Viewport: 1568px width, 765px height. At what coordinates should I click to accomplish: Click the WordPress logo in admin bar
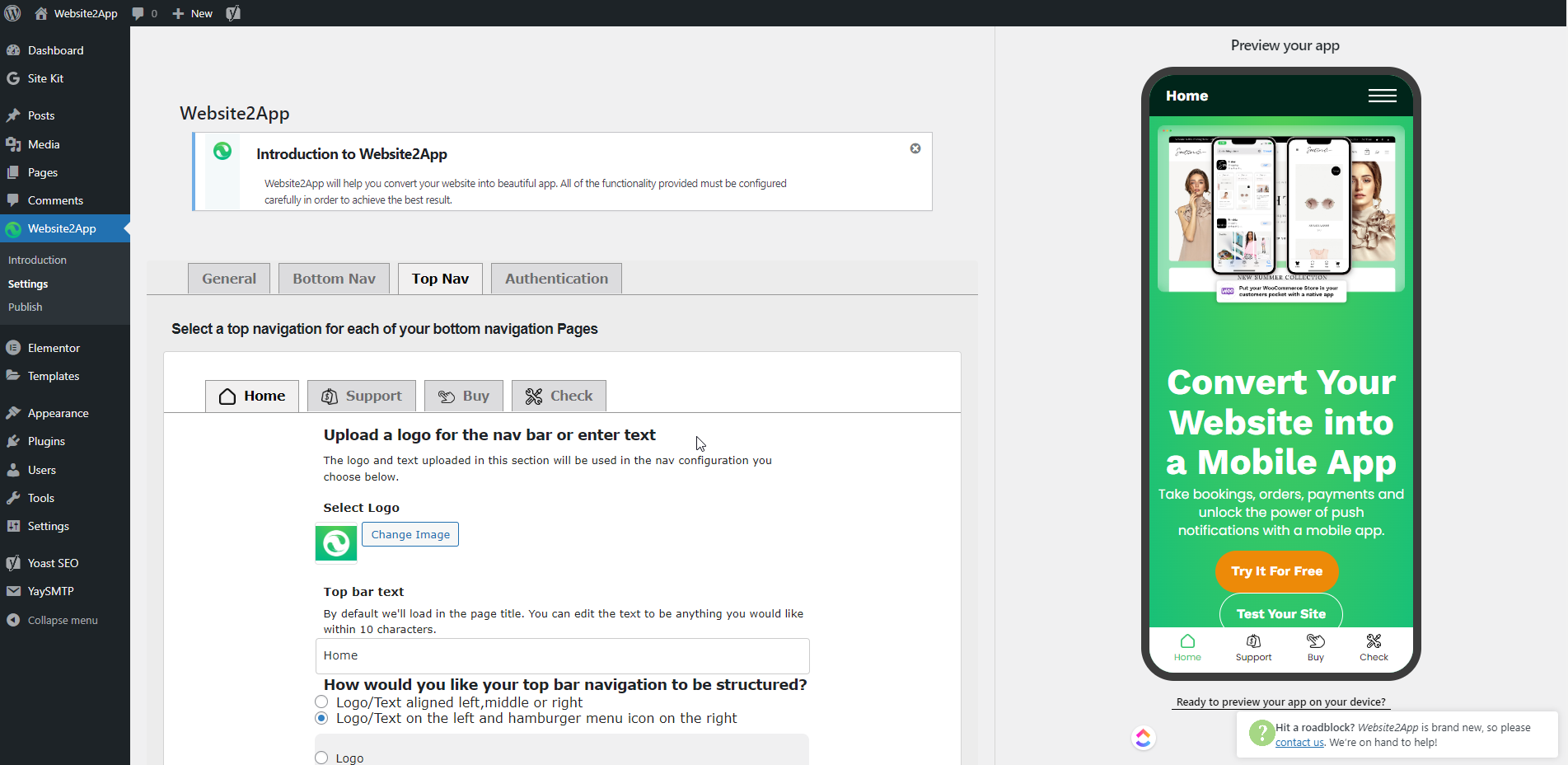(x=12, y=13)
